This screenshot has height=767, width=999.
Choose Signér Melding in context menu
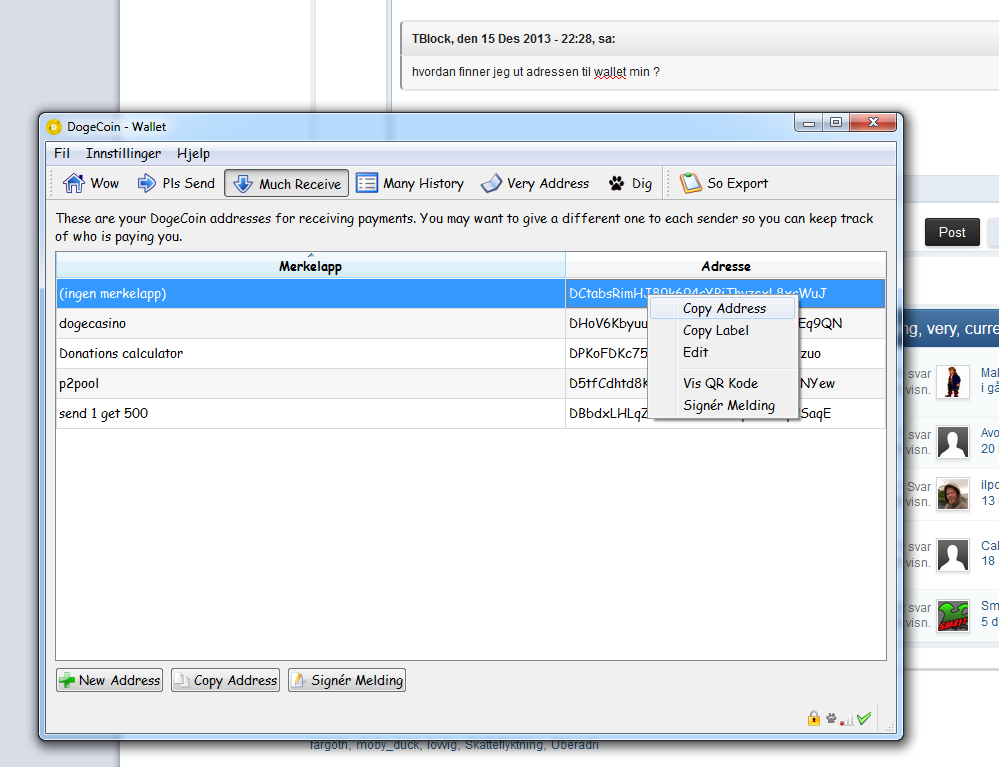click(724, 406)
